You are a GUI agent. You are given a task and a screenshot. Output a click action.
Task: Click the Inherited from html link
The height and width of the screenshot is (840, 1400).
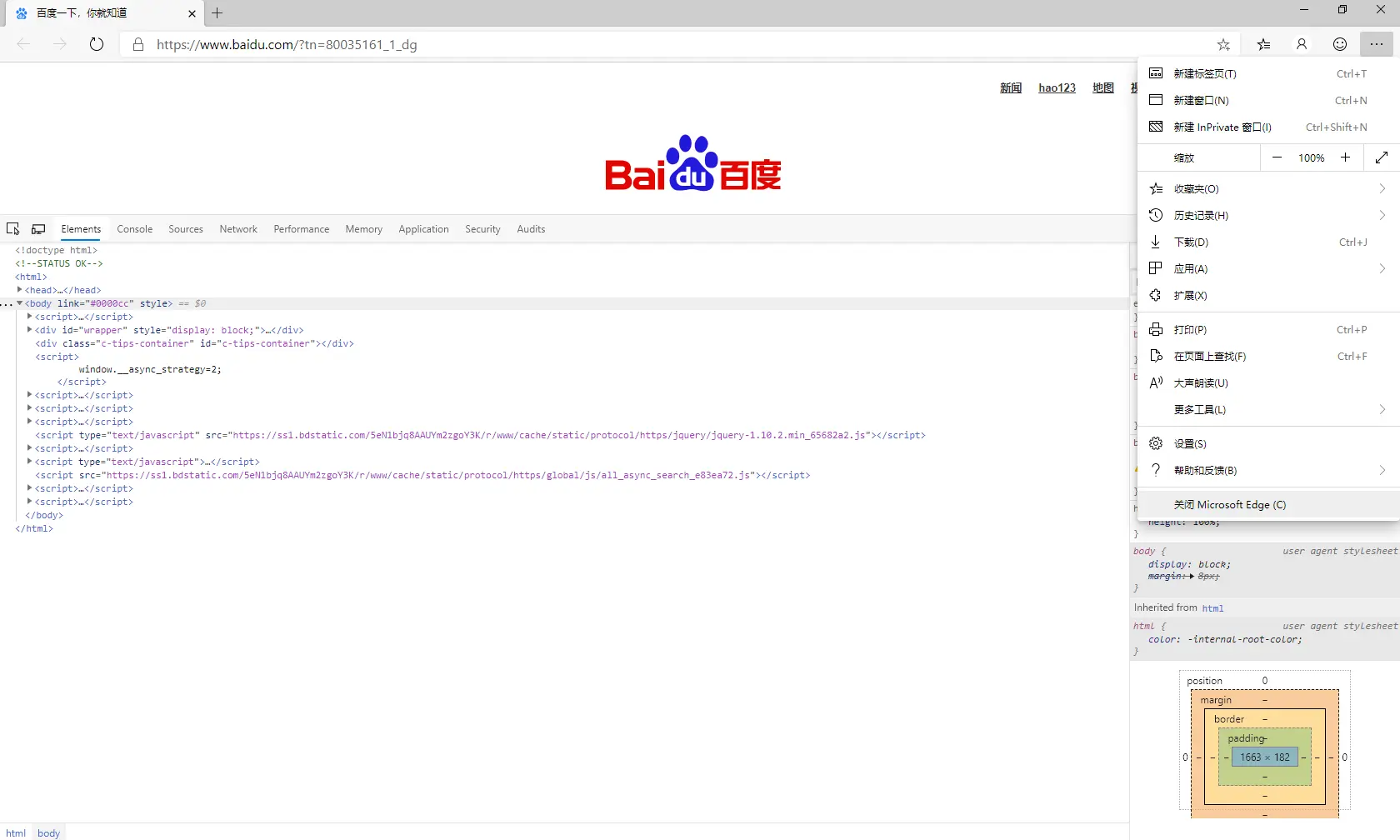(1212, 608)
